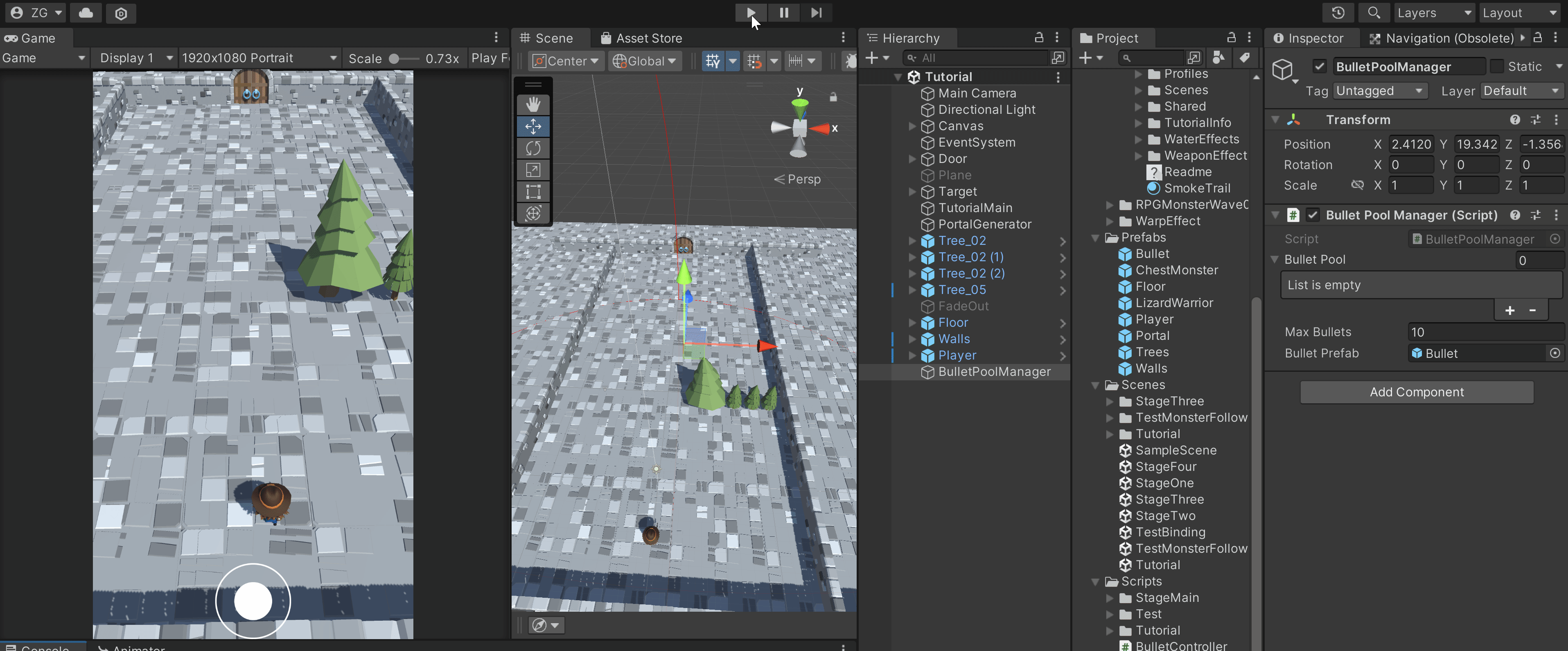Toggle the Static checkbox
This screenshot has height=651, width=1568.
(x=1497, y=66)
